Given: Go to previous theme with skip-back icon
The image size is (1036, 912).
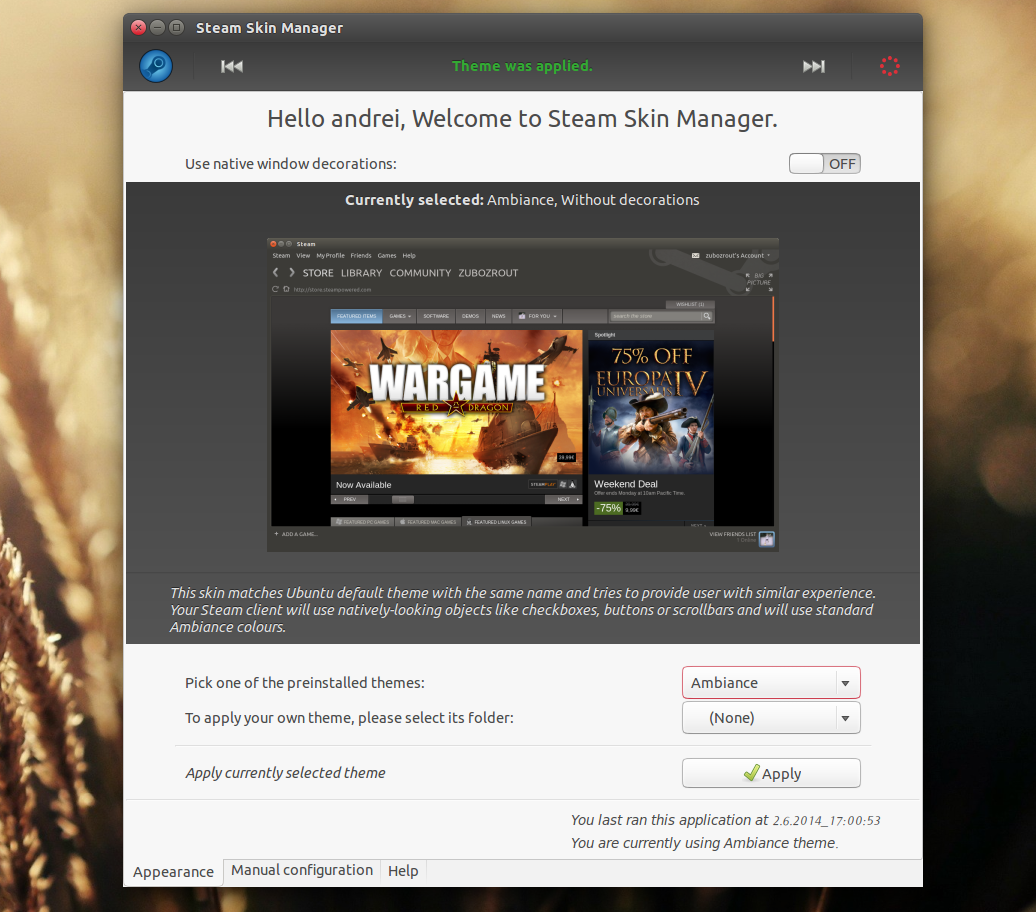Looking at the screenshot, I should 232,66.
